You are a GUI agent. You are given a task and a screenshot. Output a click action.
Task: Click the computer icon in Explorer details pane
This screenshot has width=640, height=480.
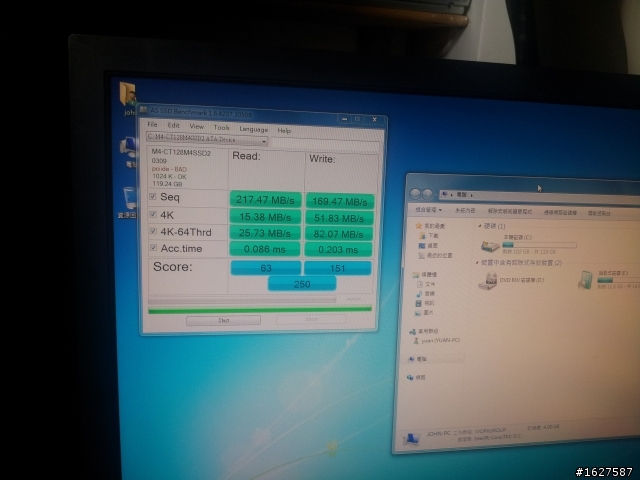point(411,440)
